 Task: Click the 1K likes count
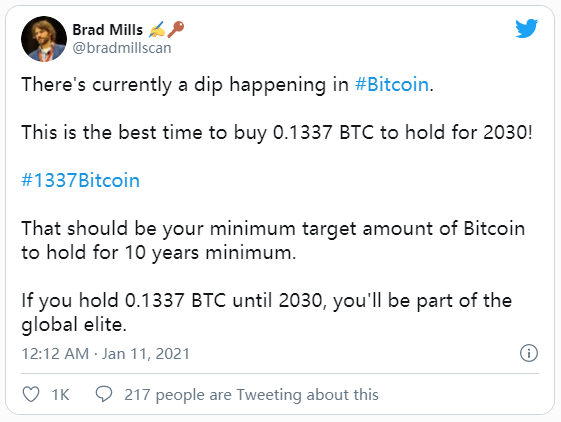coord(60,395)
